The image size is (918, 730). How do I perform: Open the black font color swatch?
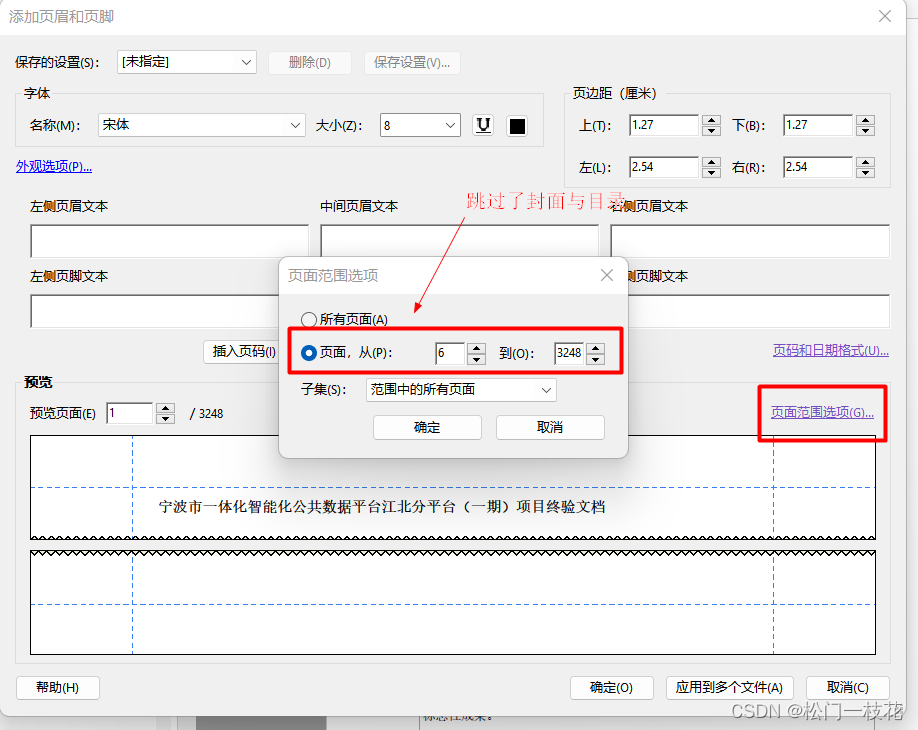click(x=517, y=126)
